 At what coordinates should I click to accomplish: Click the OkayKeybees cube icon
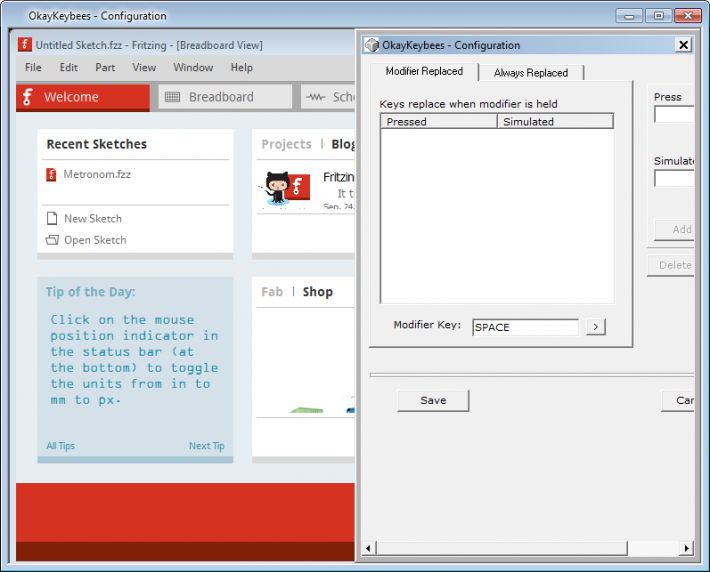click(372, 45)
